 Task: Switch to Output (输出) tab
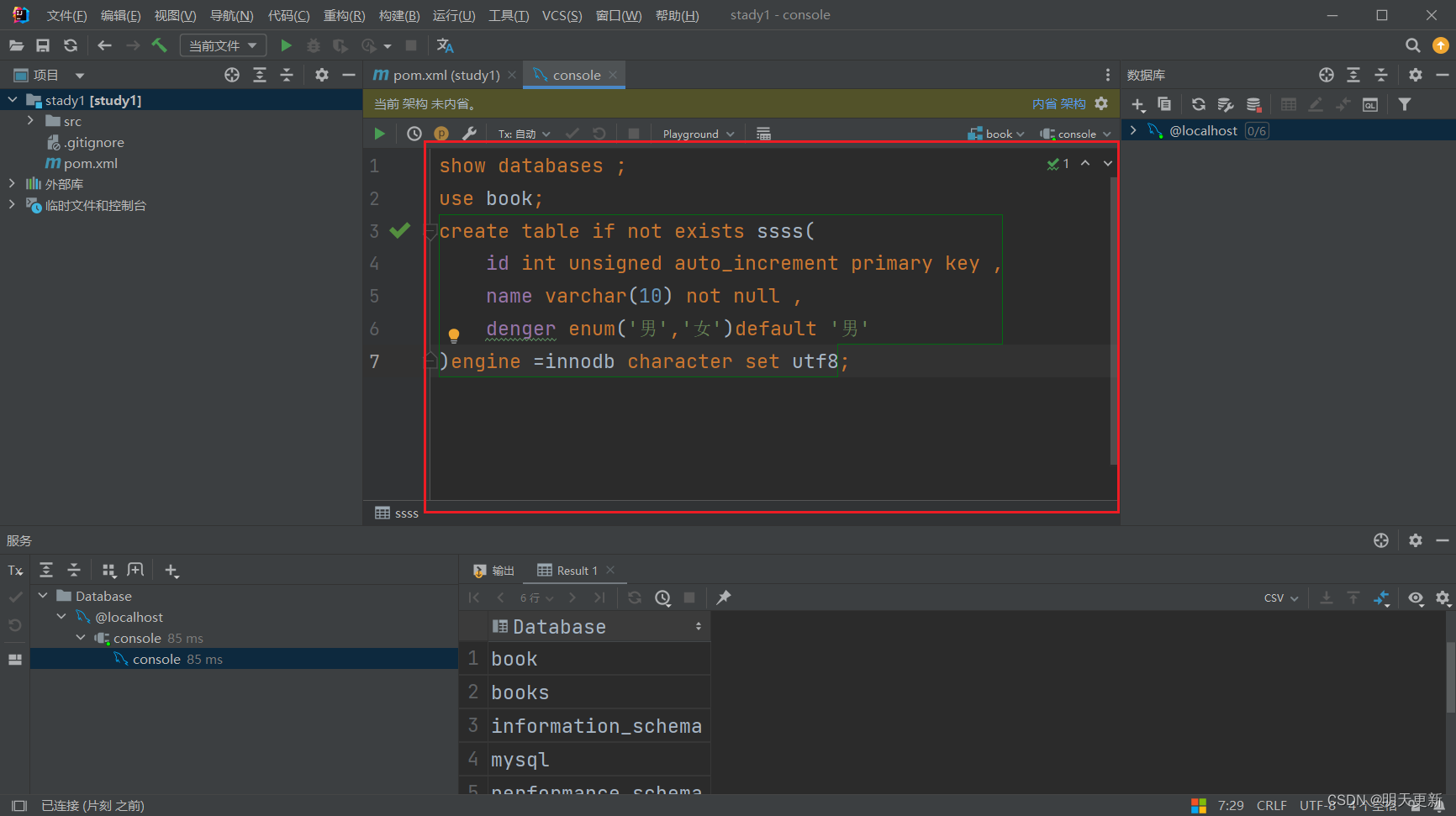pos(494,571)
